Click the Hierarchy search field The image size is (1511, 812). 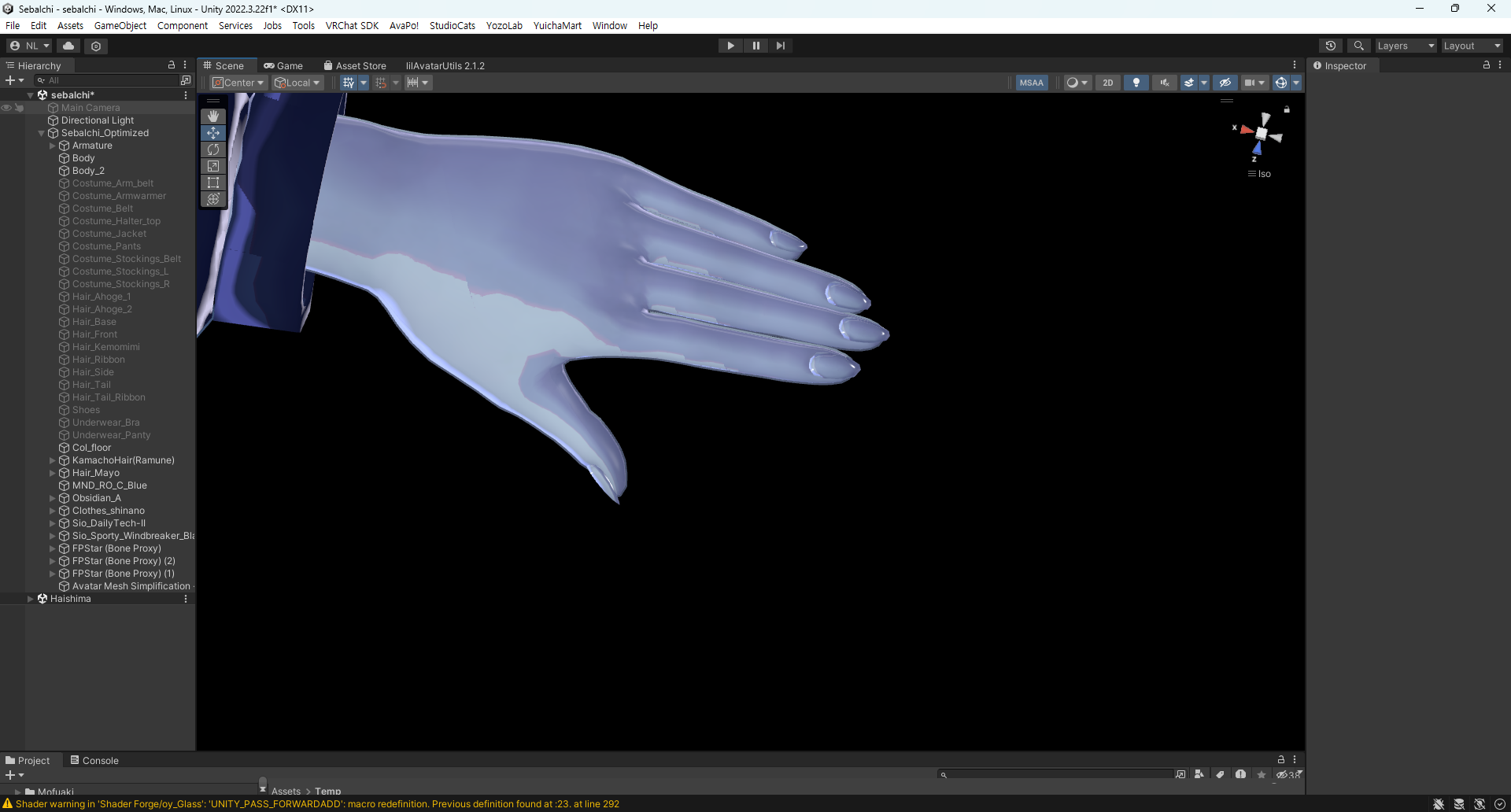(106, 80)
